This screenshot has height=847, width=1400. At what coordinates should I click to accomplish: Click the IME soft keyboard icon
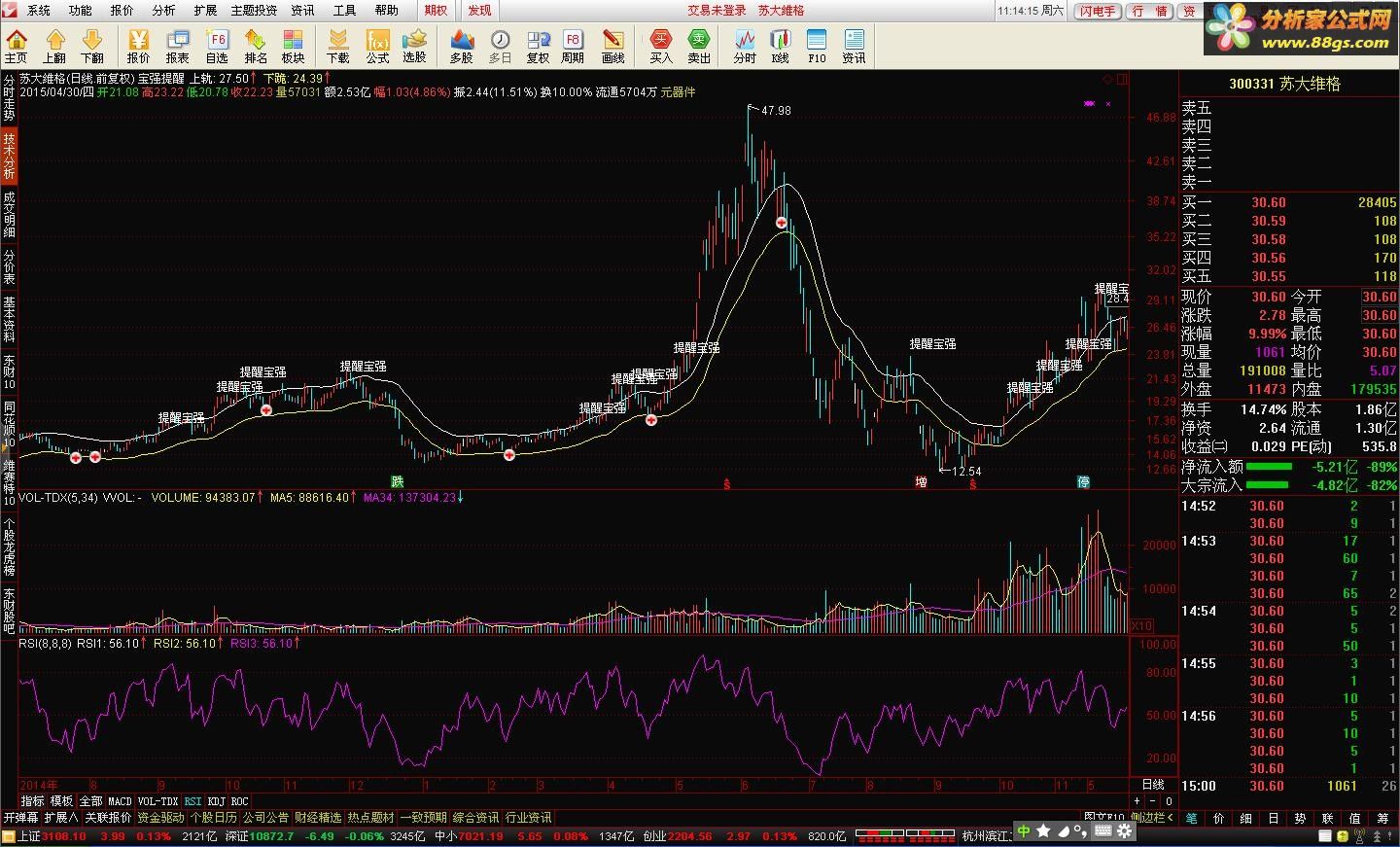1103,831
